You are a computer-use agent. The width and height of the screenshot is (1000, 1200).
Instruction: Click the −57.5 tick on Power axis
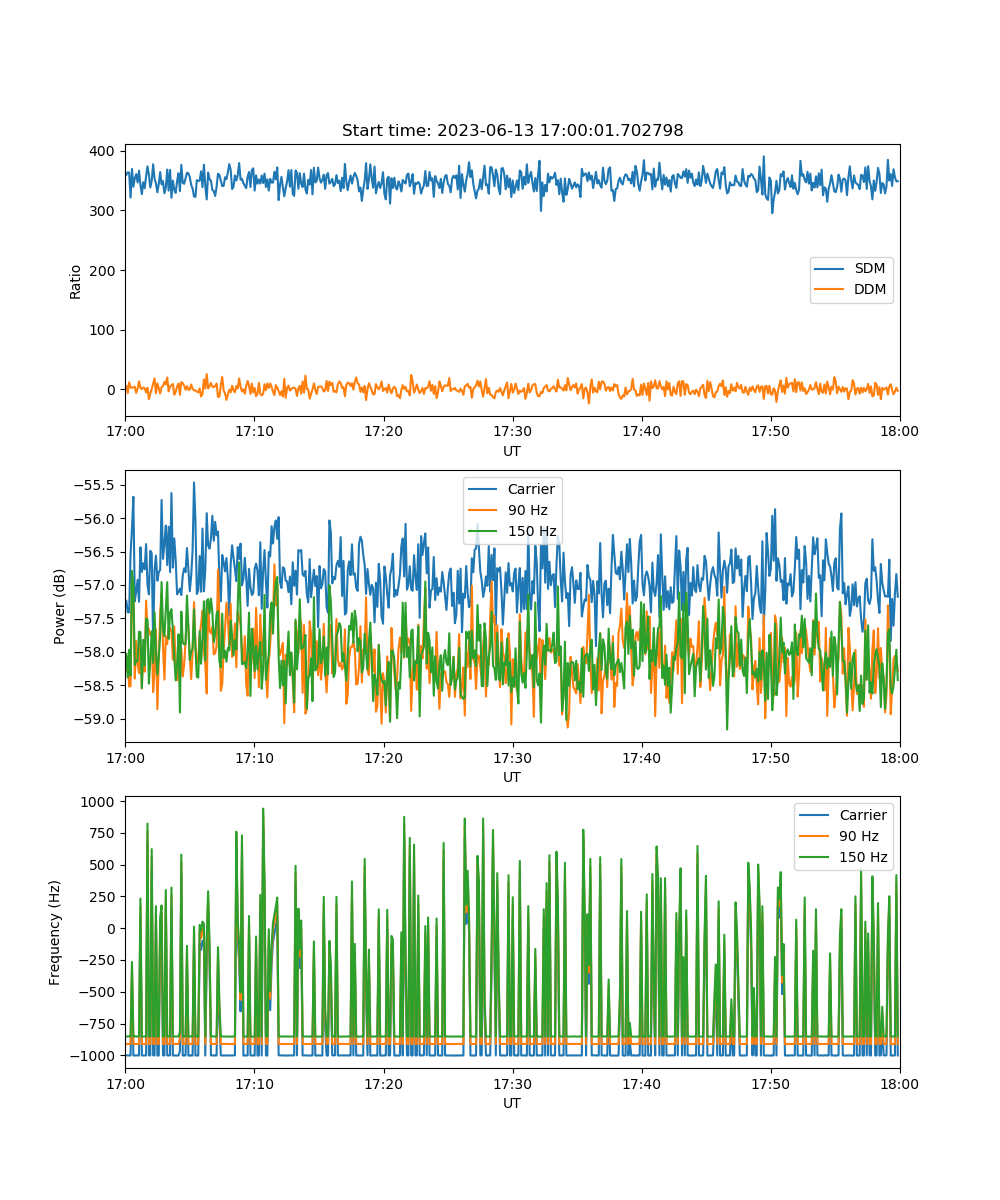tap(94, 619)
